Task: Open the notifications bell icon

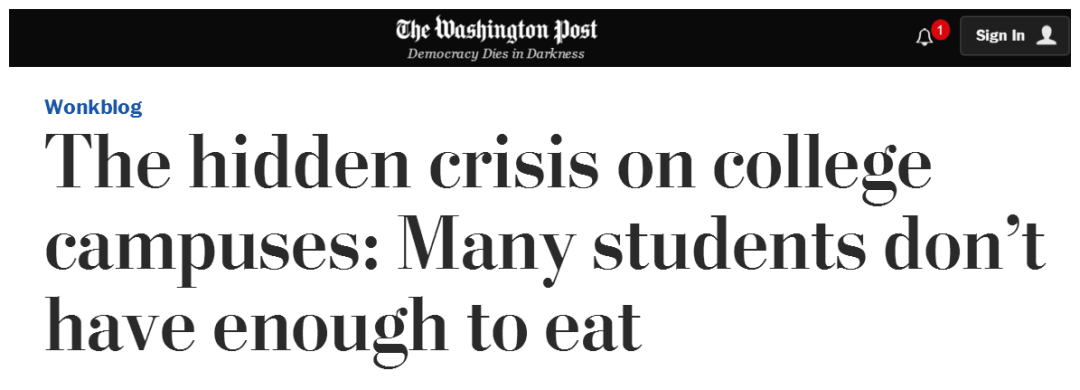Action: (924, 37)
